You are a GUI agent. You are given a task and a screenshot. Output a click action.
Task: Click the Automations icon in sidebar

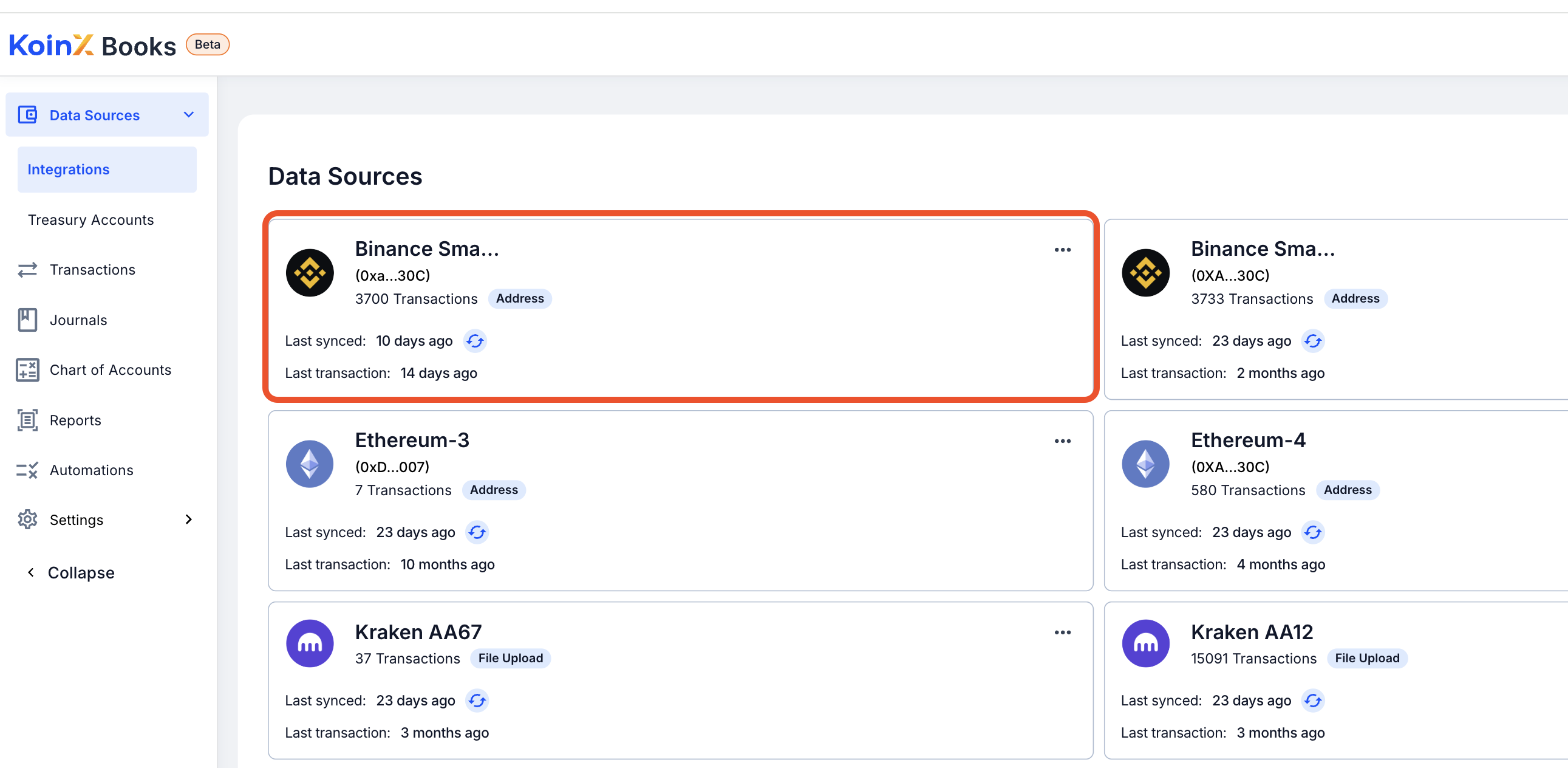27,470
